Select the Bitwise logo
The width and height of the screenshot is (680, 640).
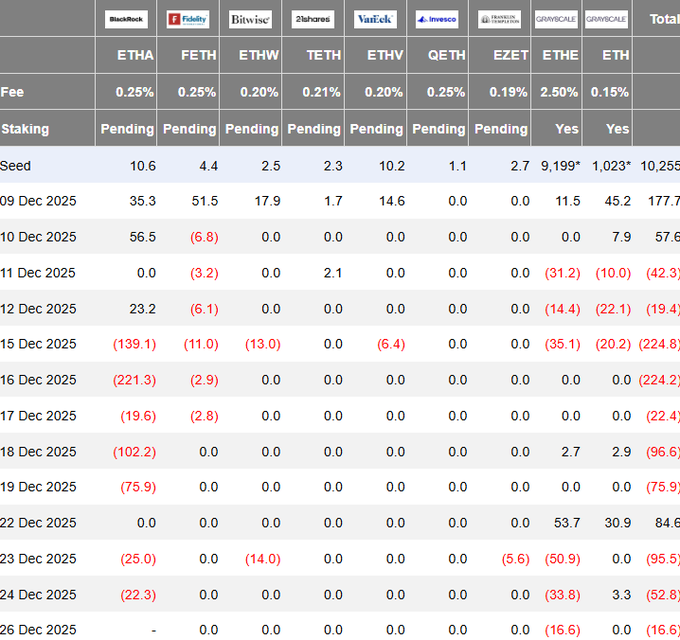[x=250, y=19]
